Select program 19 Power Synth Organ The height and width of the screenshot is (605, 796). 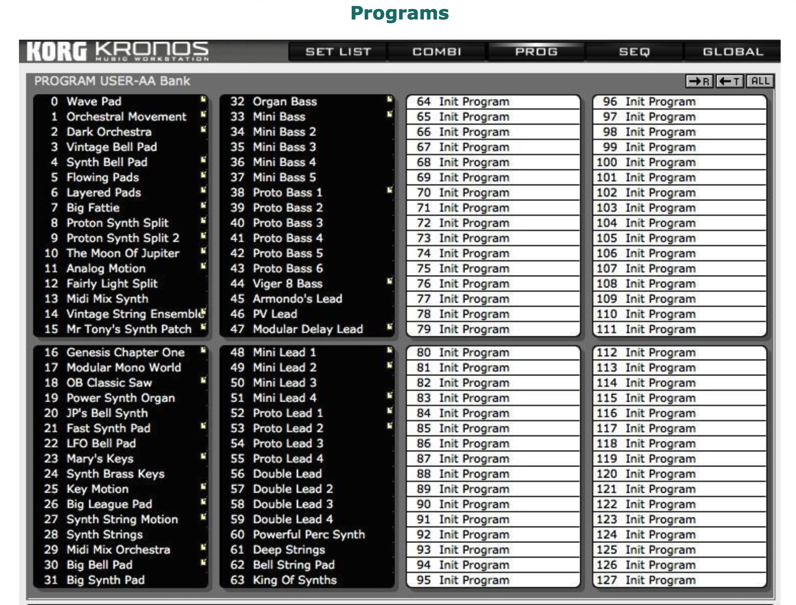(121, 398)
